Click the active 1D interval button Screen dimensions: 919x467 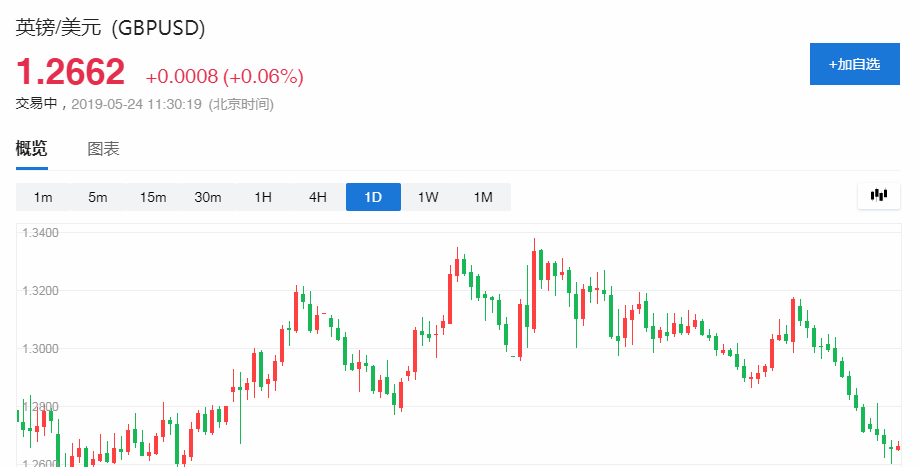coord(373,197)
